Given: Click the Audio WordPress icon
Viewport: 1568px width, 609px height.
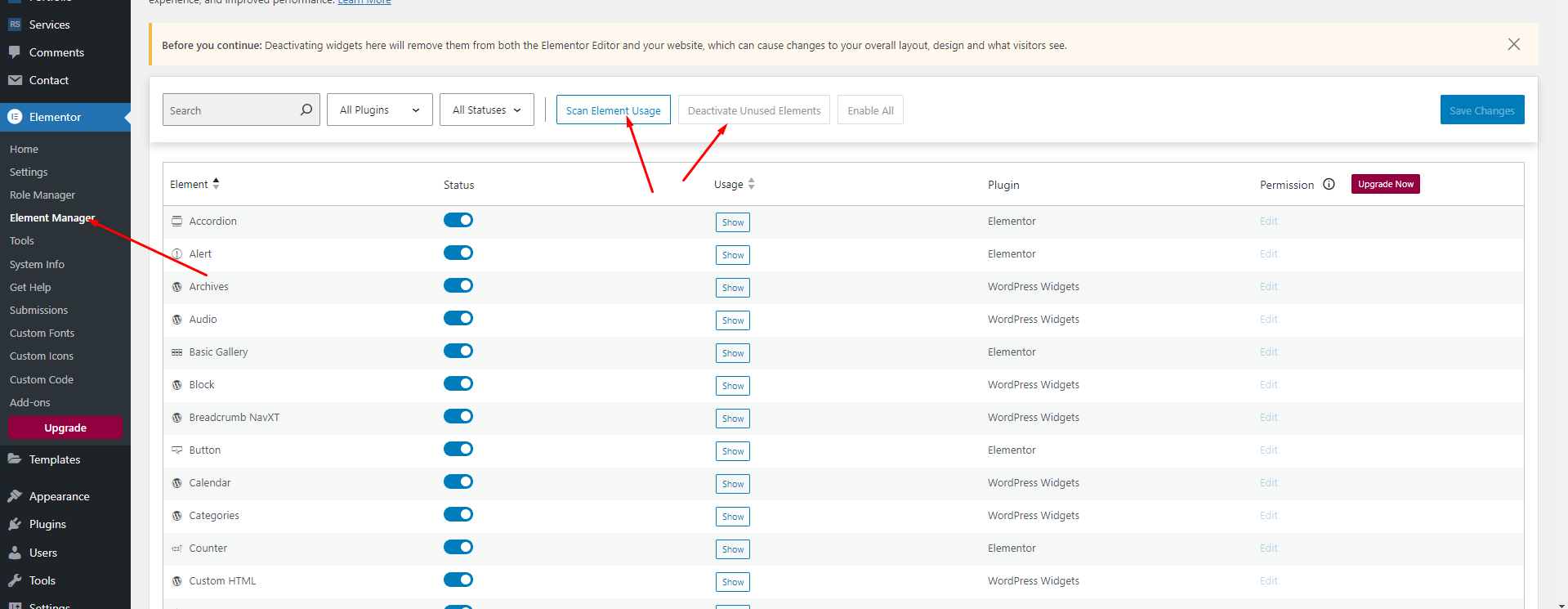Looking at the screenshot, I should 176,319.
